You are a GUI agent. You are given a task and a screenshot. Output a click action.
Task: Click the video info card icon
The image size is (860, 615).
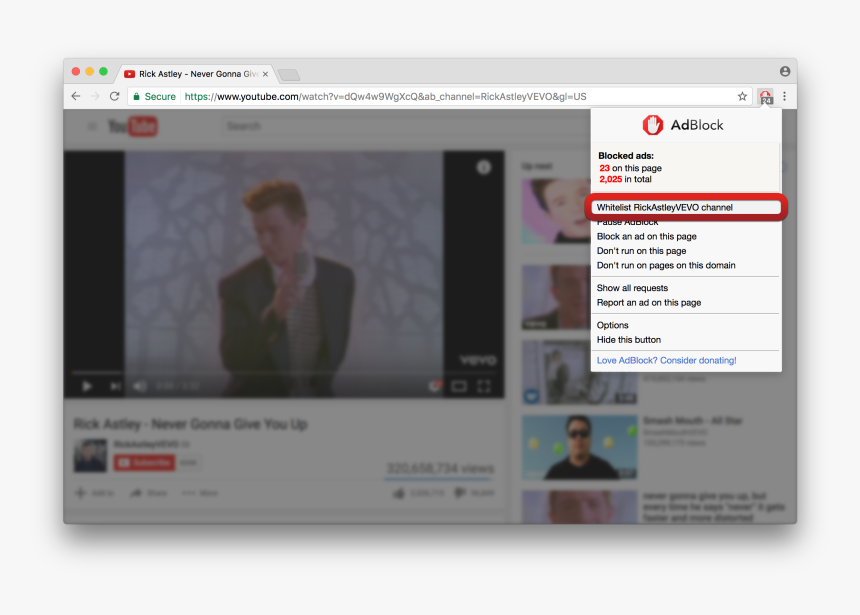point(484,167)
